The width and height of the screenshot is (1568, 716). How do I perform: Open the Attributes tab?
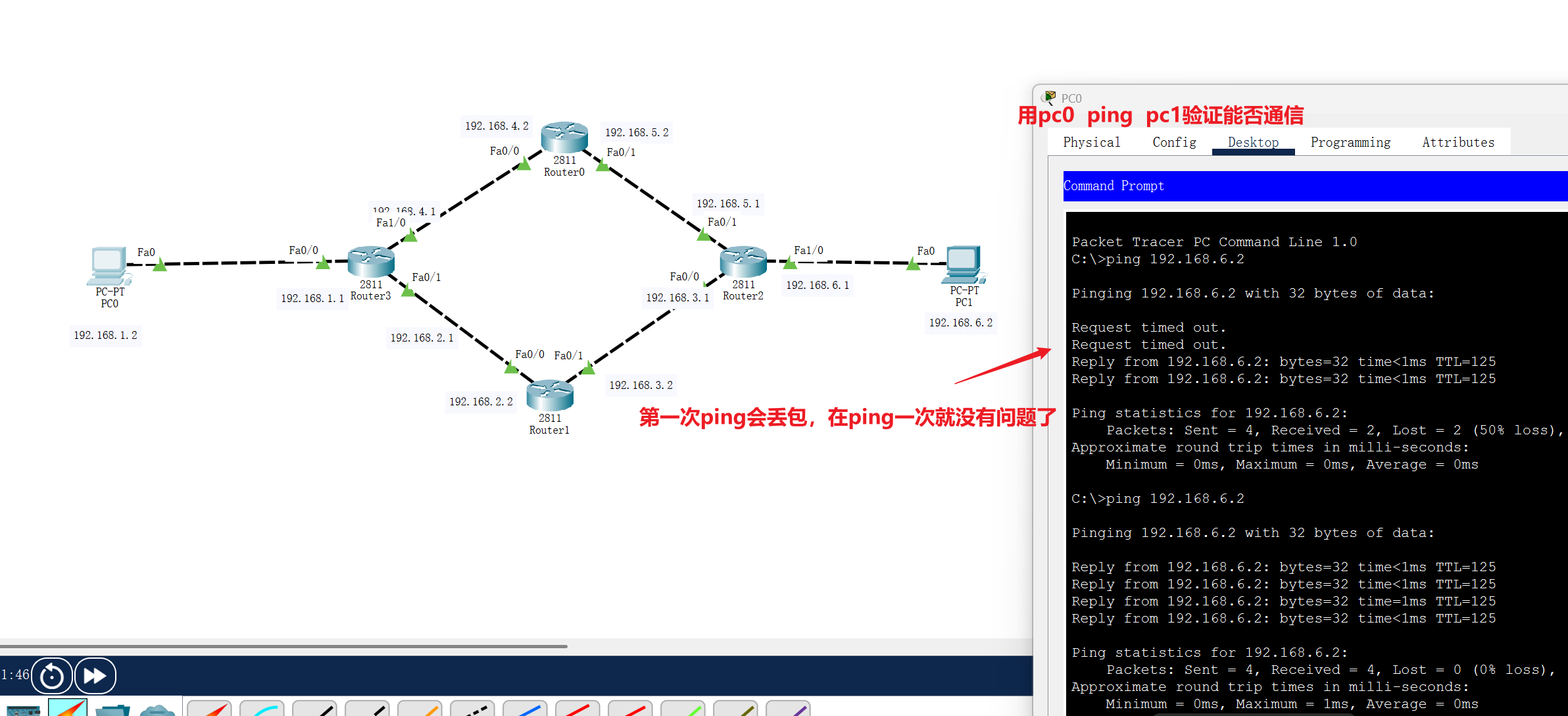click(x=1459, y=142)
